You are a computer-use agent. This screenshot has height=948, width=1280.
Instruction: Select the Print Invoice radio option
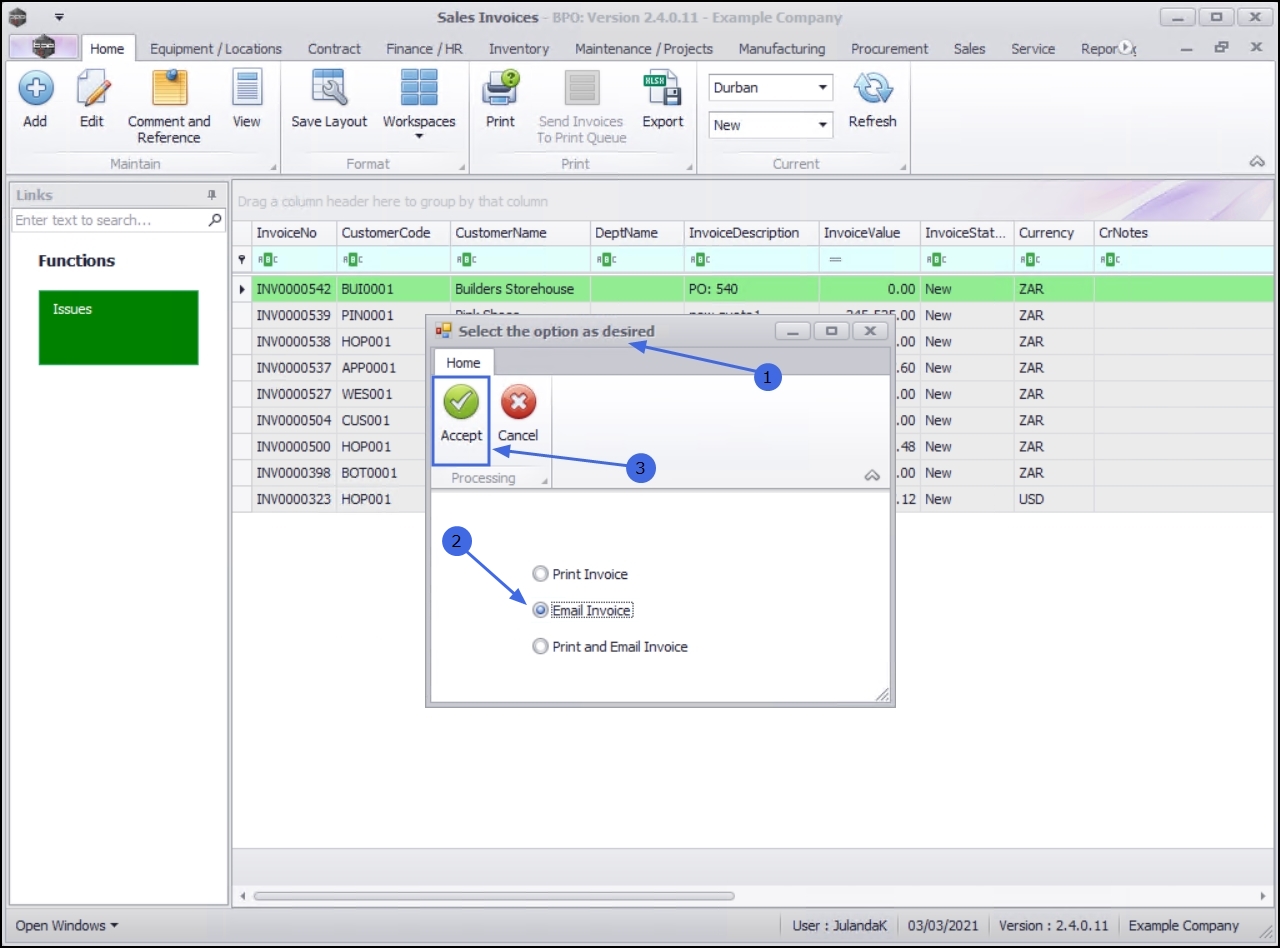(x=540, y=574)
